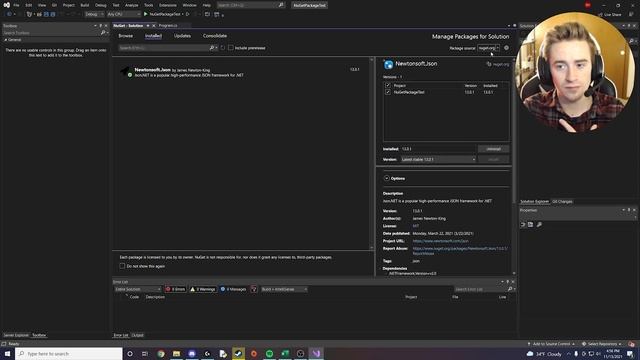
Task: Open the Git Changes tab
Action: (562, 202)
